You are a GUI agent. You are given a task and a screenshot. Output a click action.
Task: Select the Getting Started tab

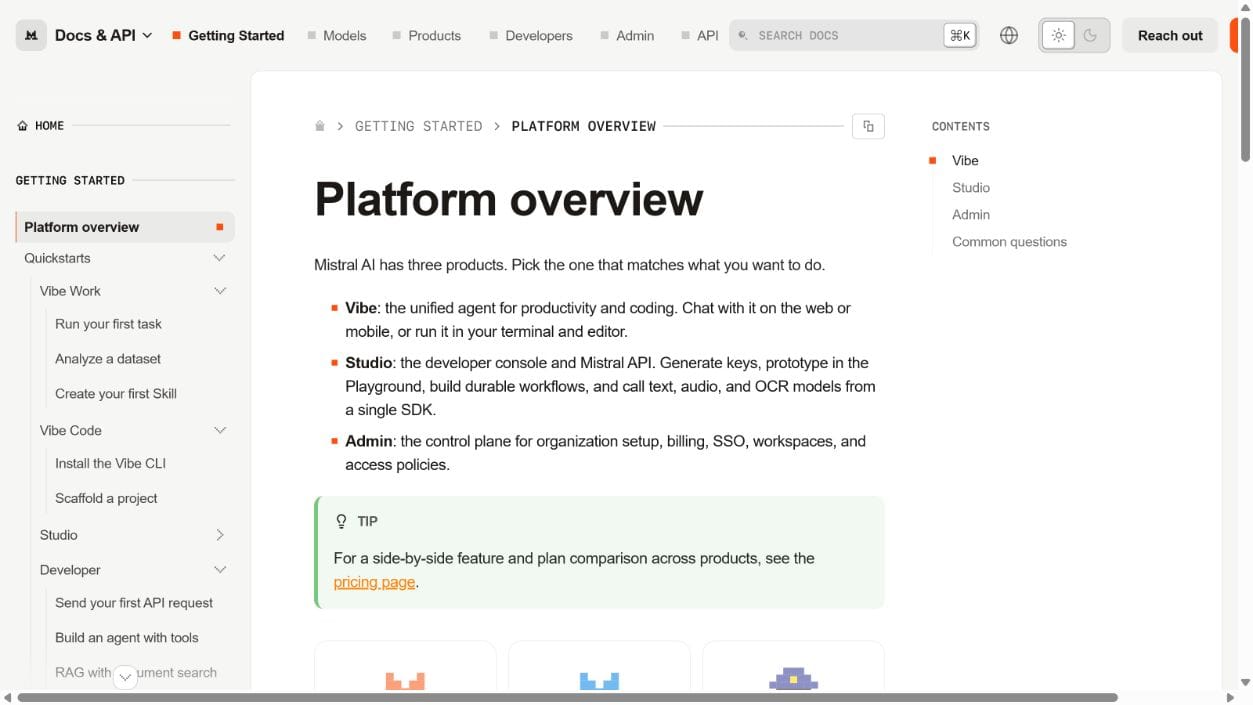pyautogui.click(x=228, y=35)
